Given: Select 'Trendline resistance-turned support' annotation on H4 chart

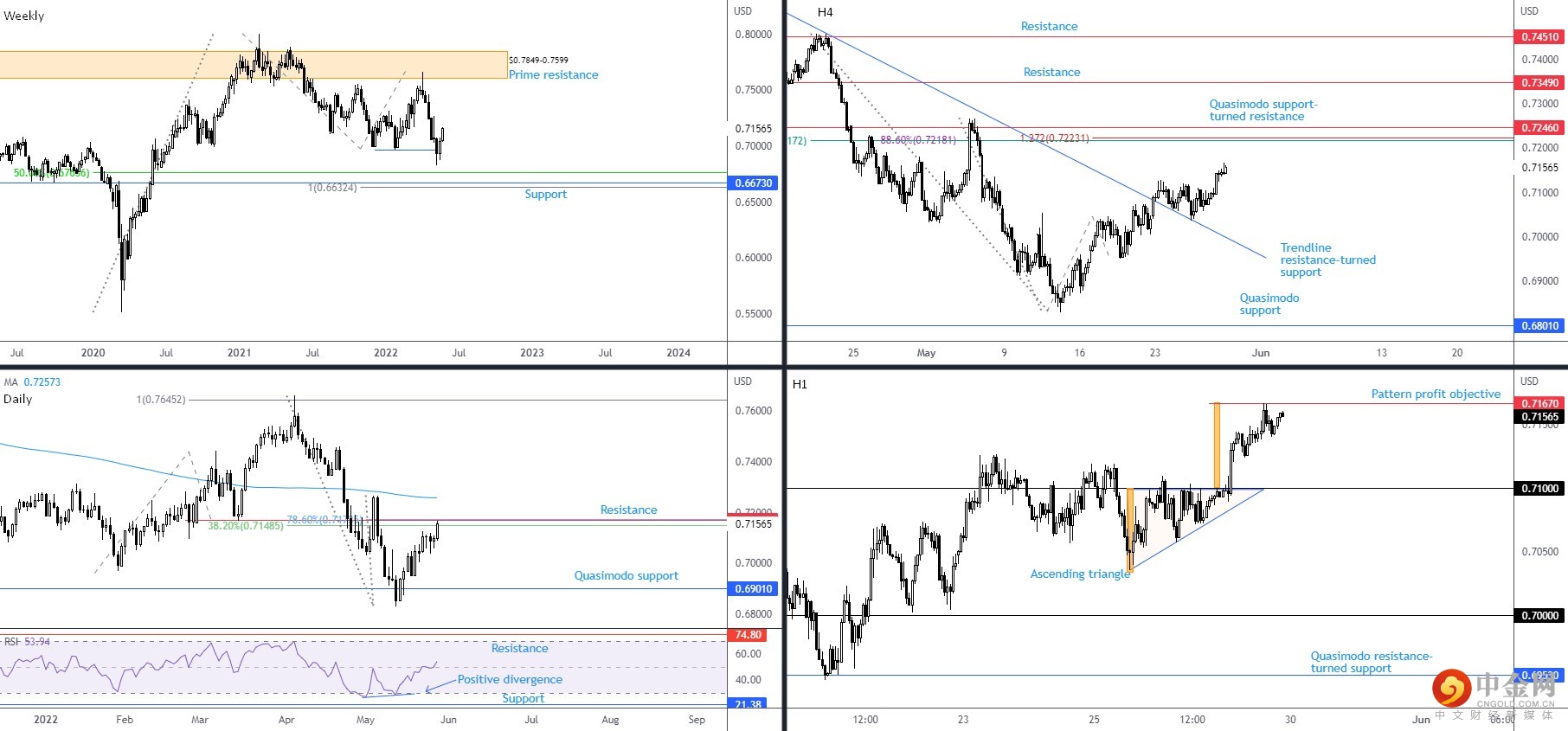Looking at the screenshot, I should coord(1327,260).
